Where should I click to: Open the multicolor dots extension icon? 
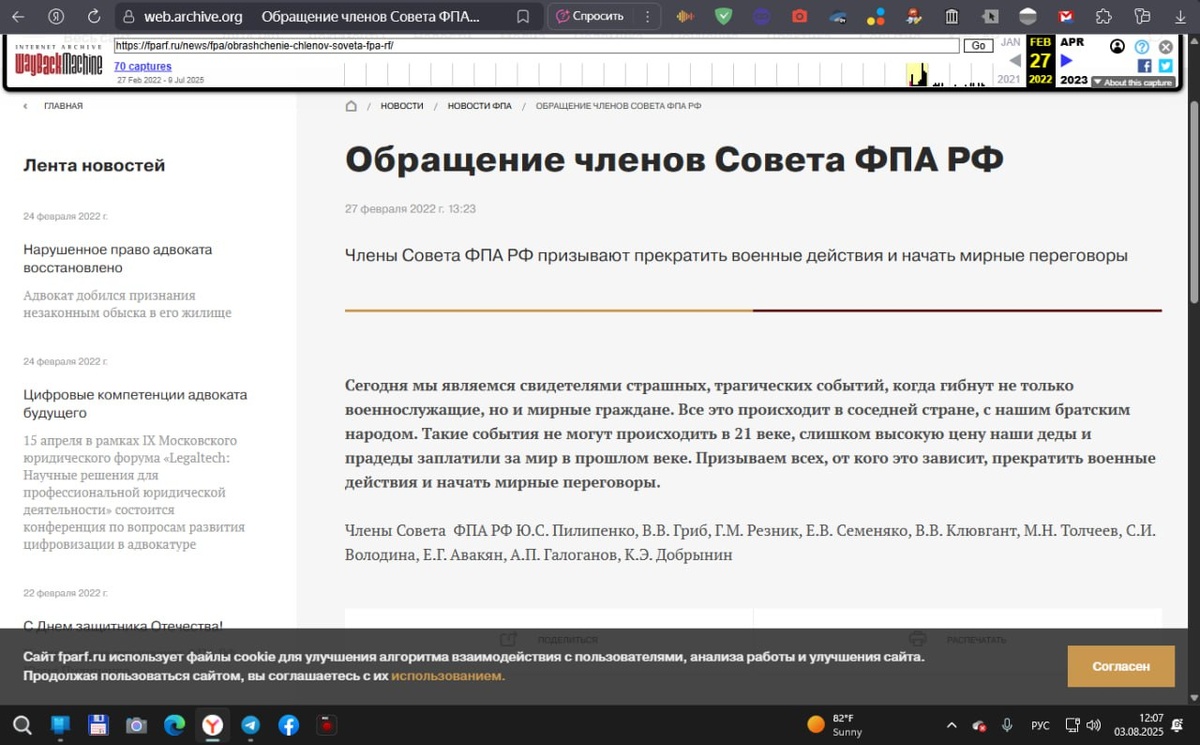875,16
